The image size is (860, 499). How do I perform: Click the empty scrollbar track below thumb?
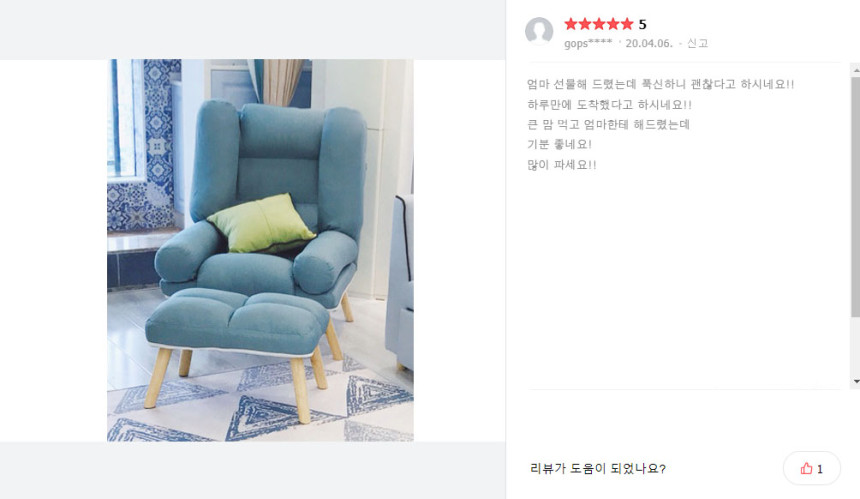(856, 346)
